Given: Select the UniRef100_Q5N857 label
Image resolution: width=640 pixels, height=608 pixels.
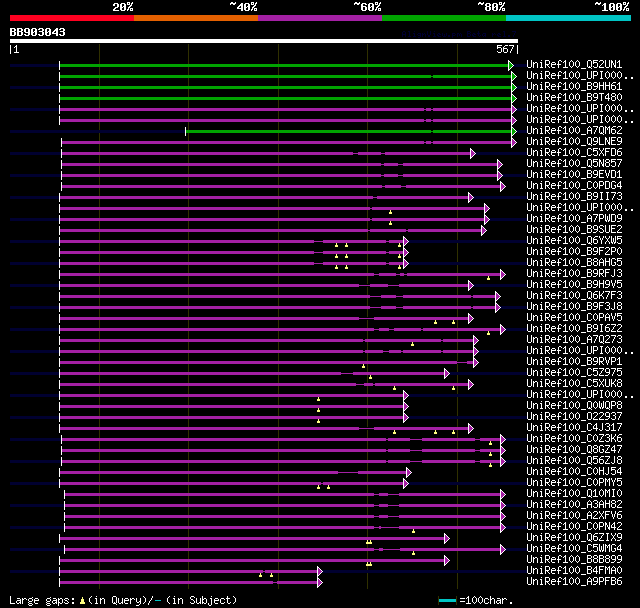Looking at the screenshot, I should [574, 164].
